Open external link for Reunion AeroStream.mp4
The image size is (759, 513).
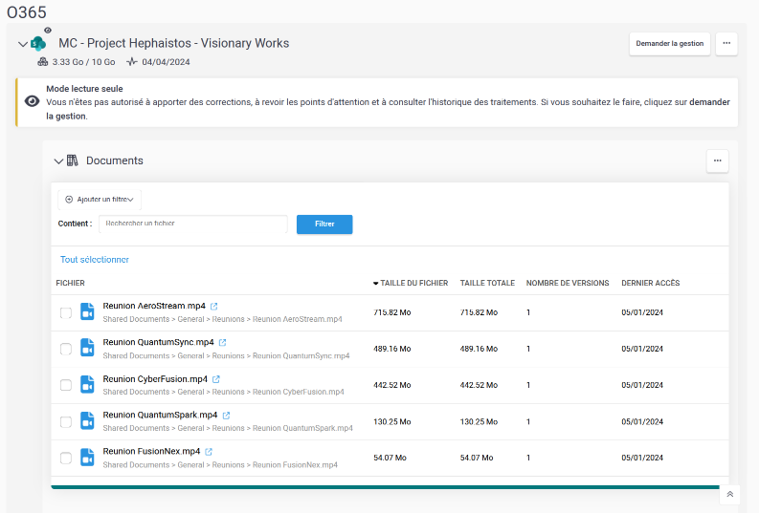214,306
